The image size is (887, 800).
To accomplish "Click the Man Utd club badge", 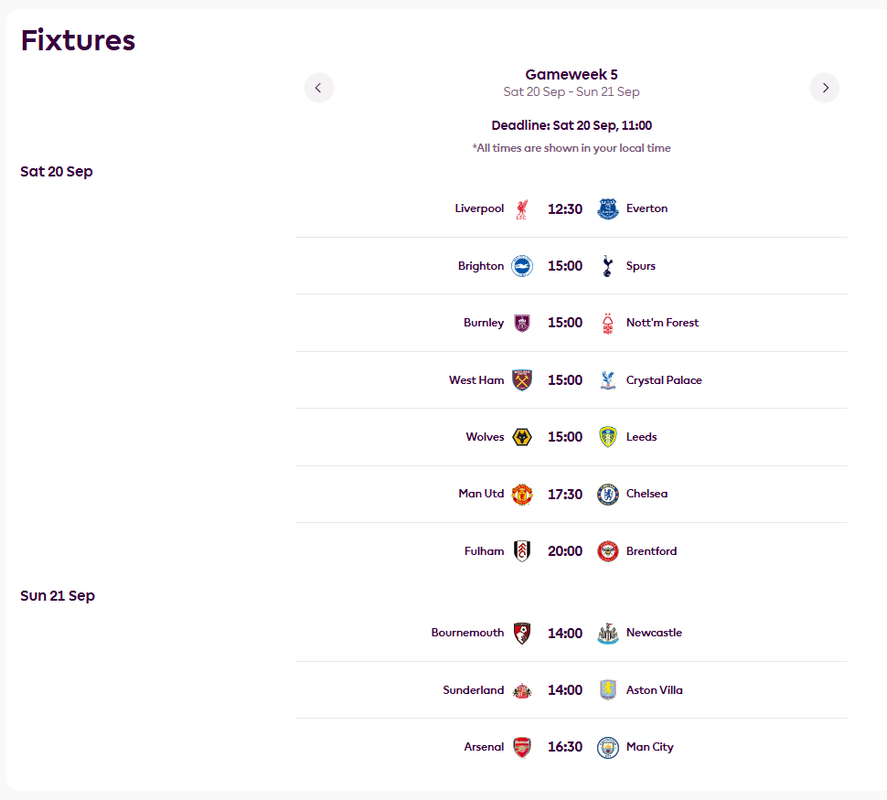I will pos(522,494).
